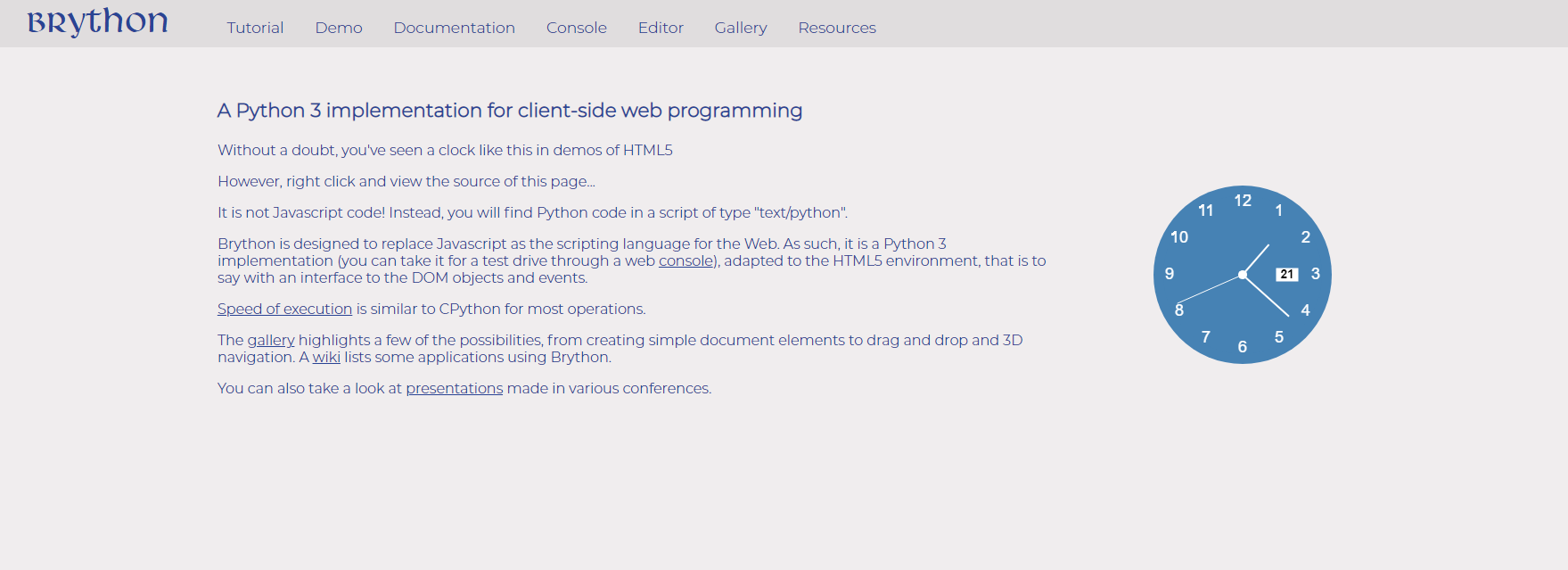Image resolution: width=1568 pixels, height=570 pixels.
Task: Open the Tutorial menu item
Action: click(255, 28)
